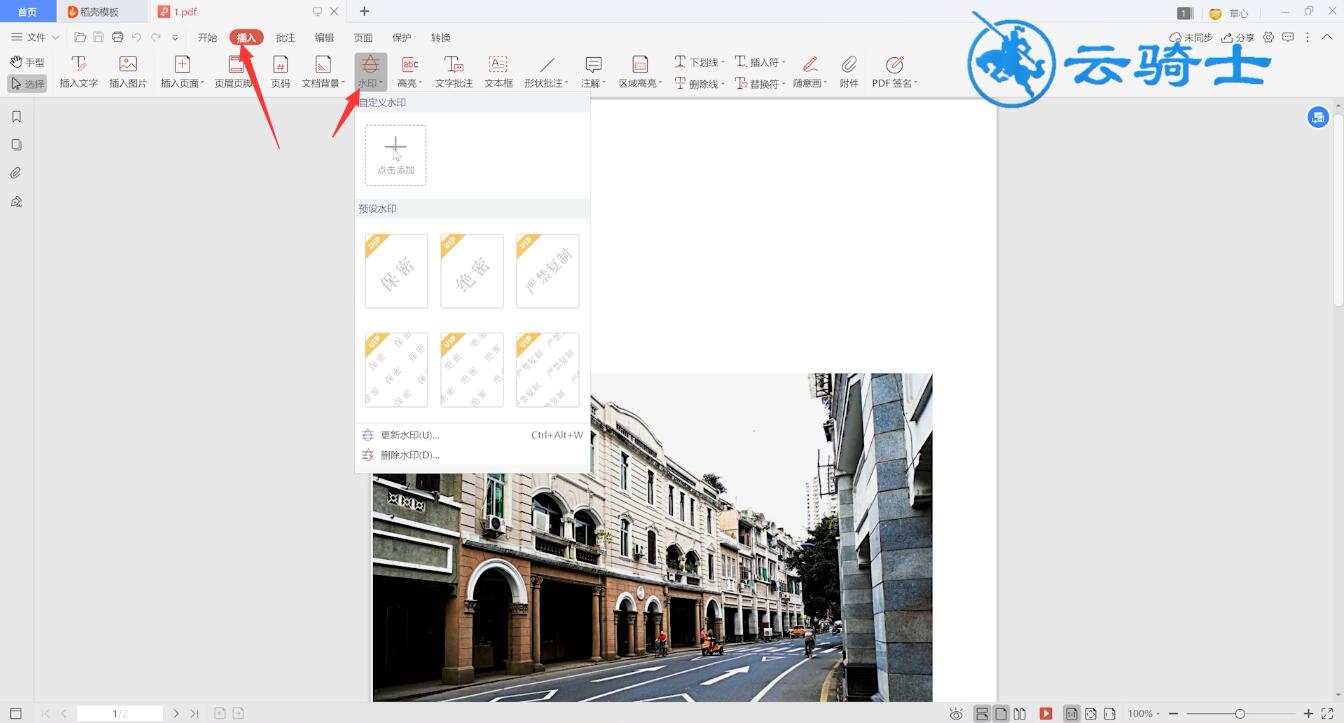Open the signature panel in left sidebar
The width and height of the screenshot is (1344, 723).
pyautogui.click(x=16, y=201)
